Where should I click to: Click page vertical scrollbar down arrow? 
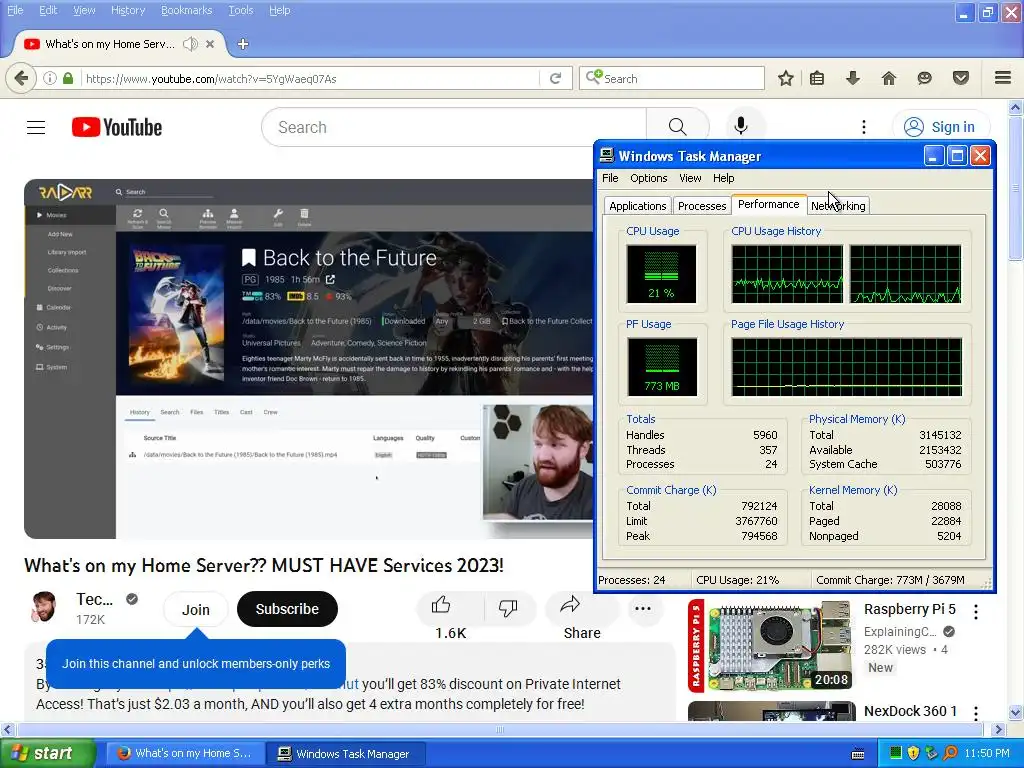[x=1016, y=712]
